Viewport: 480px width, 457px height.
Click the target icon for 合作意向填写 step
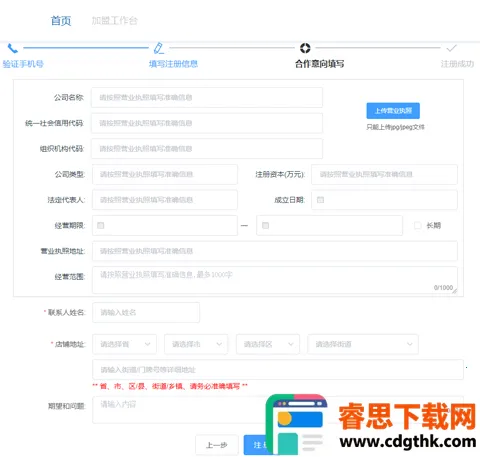tap(305, 48)
